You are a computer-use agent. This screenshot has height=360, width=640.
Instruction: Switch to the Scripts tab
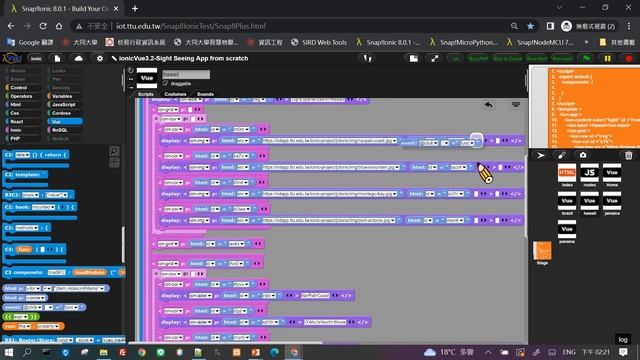pyautogui.click(x=146, y=94)
